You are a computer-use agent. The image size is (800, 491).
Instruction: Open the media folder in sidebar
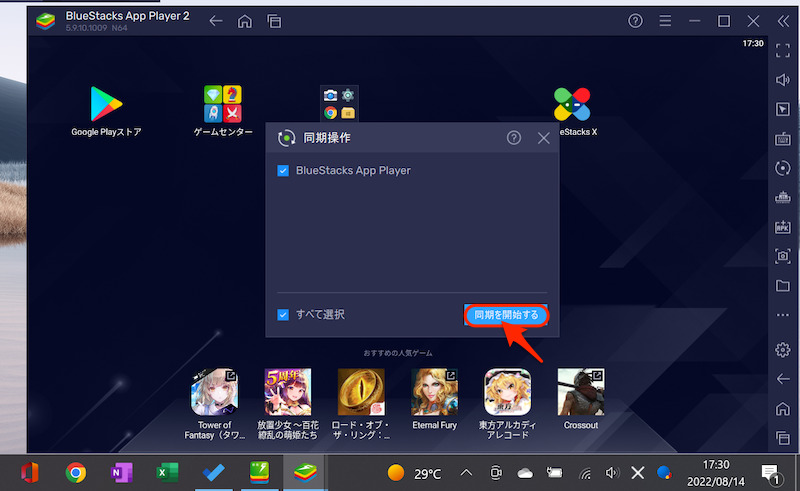[783, 286]
